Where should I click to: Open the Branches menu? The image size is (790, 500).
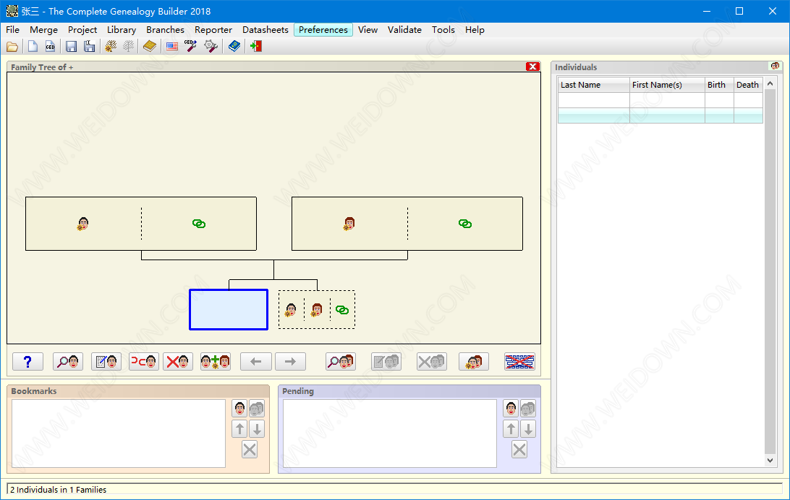click(165, 30)
